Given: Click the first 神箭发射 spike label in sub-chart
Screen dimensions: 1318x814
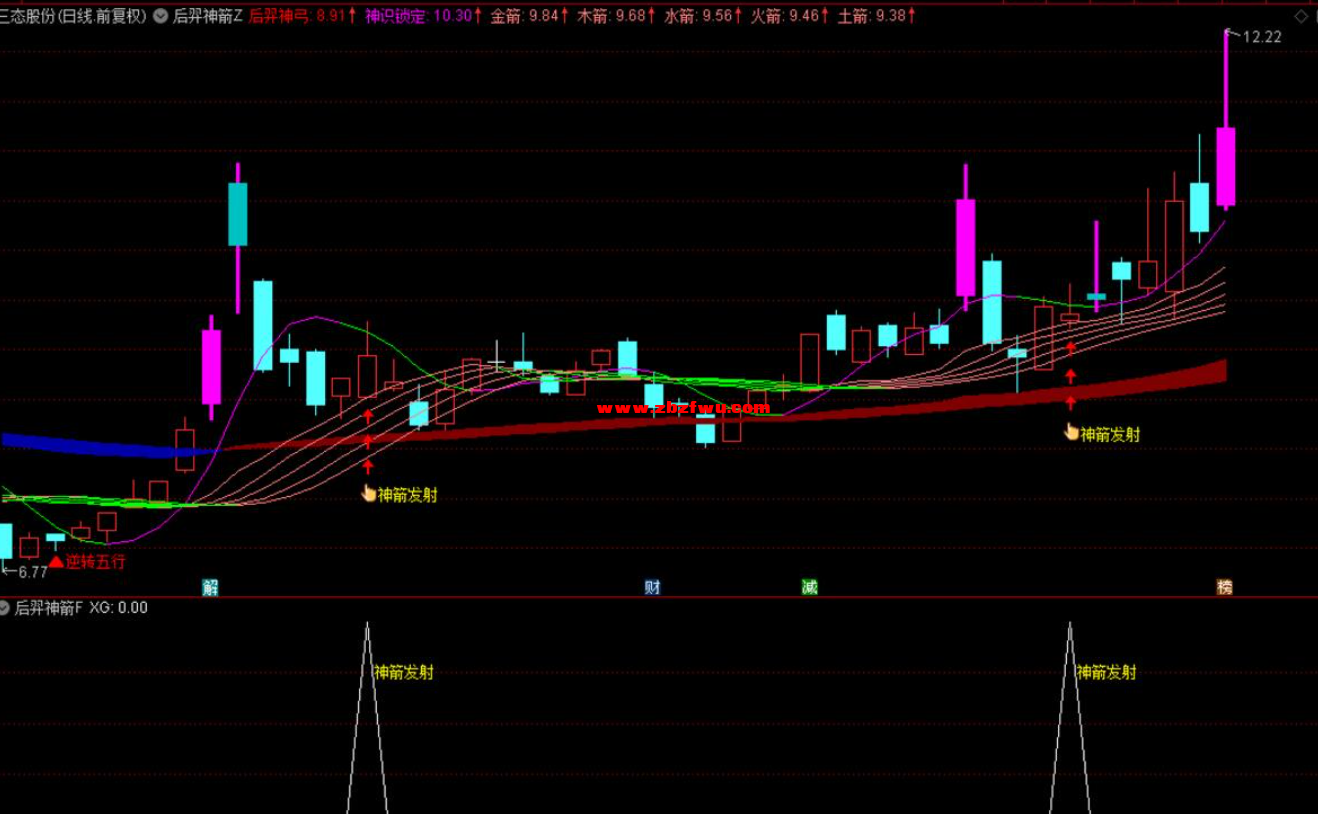Looking at the screenshot, I should pyautogui.click(x=403, y=672).
